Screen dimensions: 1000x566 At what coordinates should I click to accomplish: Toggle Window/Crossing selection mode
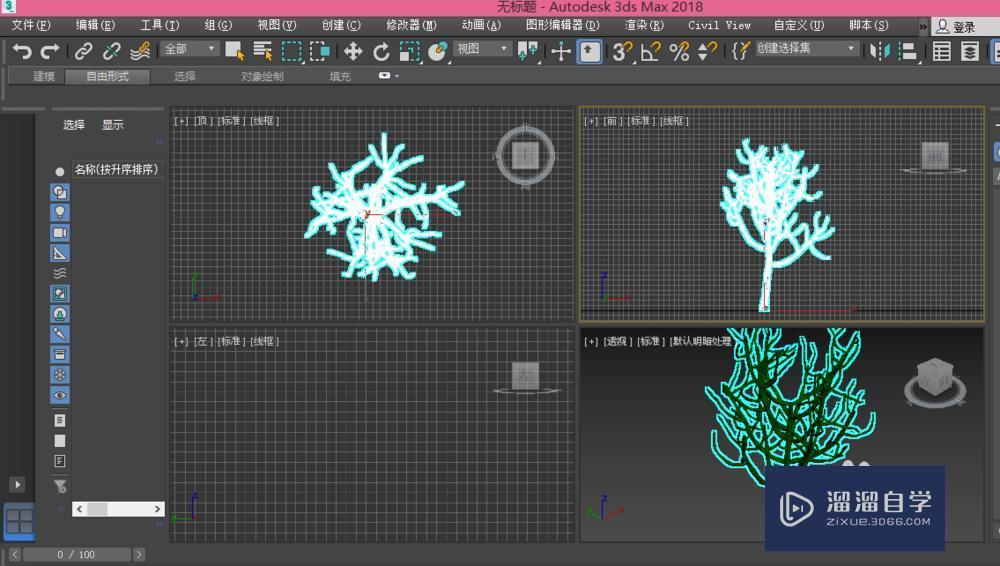pos(320,50)
